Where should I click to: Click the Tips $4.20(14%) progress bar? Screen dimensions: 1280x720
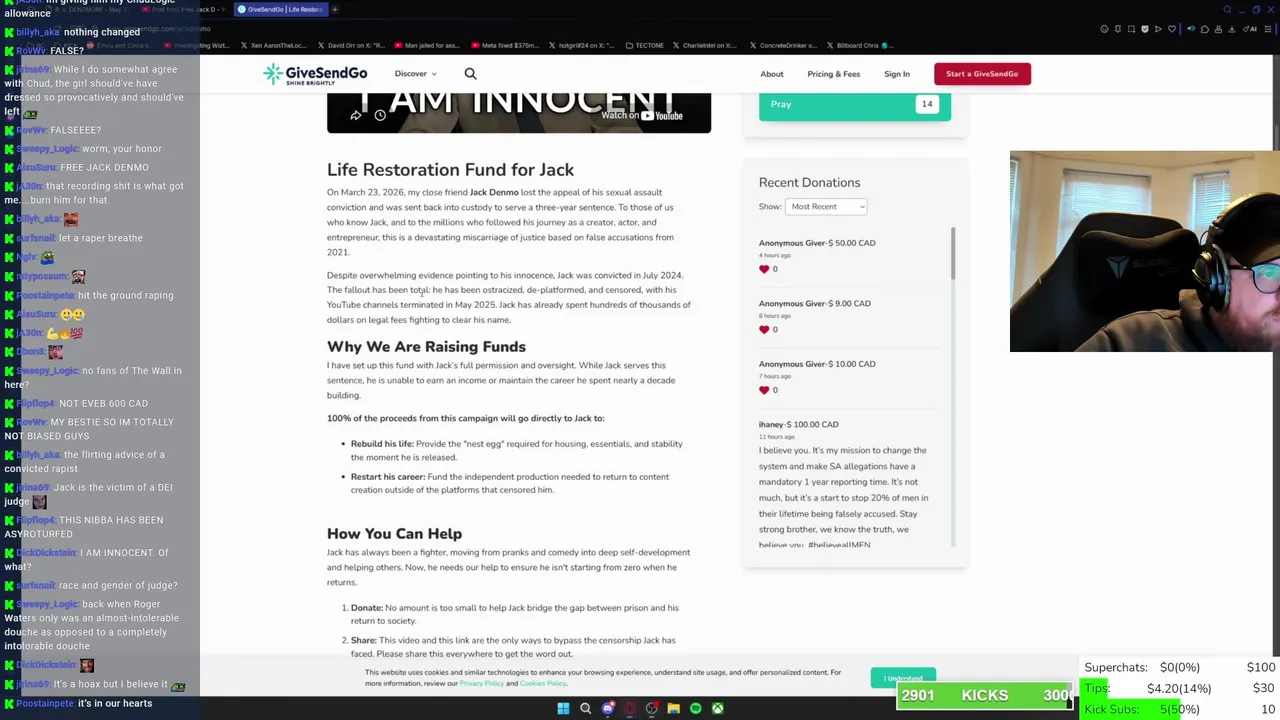point(1179,688)
